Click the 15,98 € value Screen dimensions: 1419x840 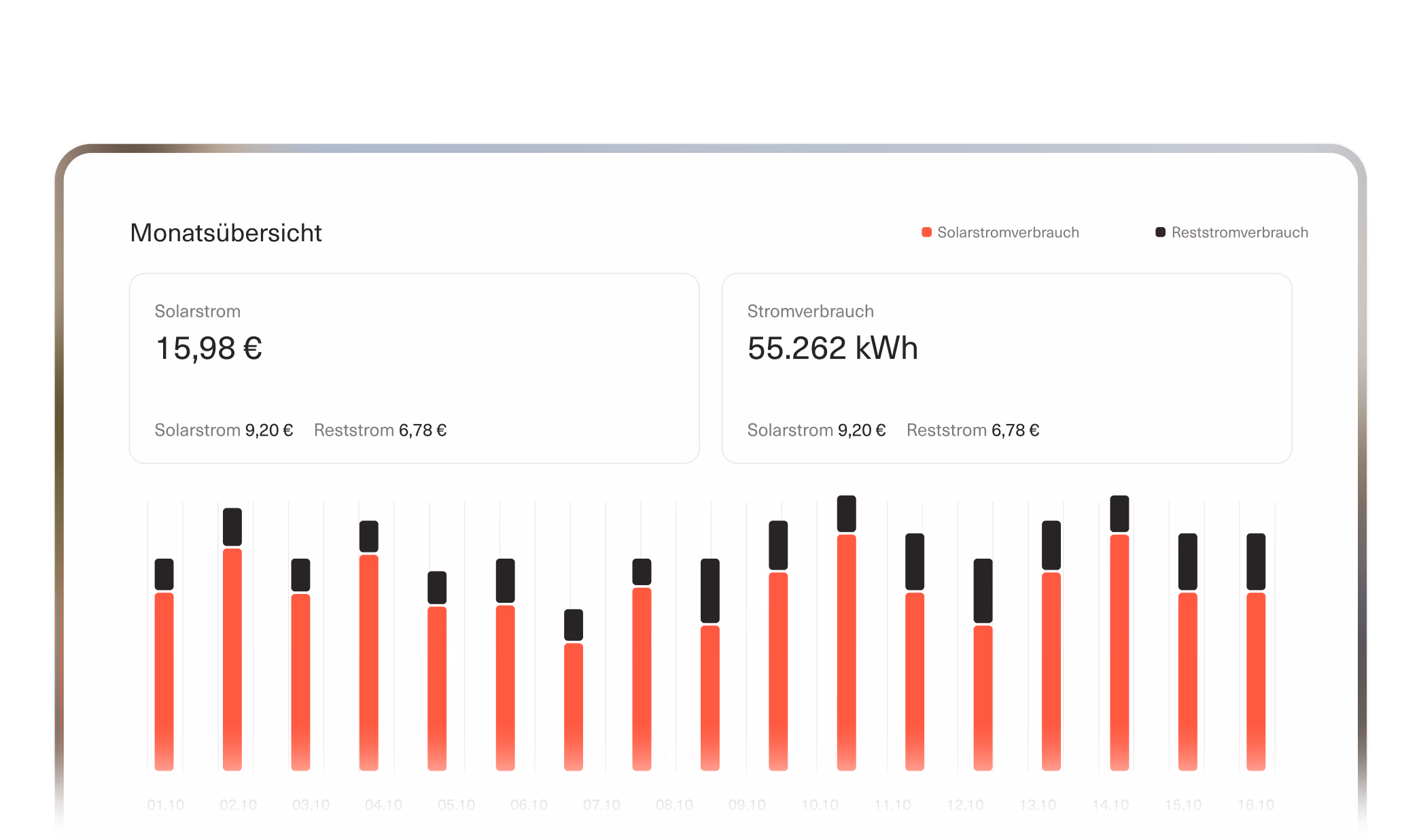pyautogui.click(x=209, y=348)
